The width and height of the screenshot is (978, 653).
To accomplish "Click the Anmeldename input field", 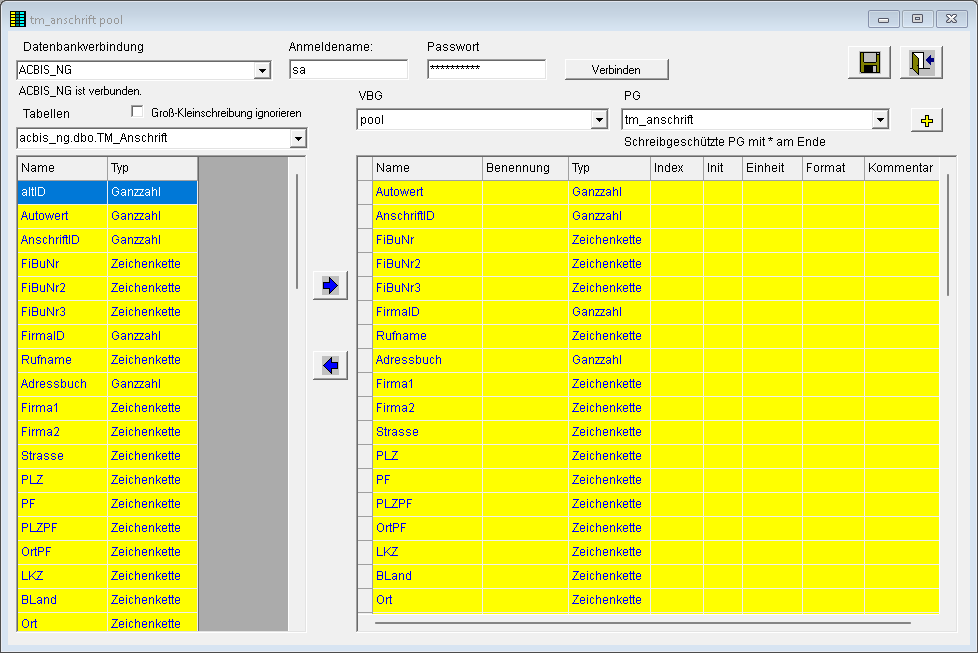I will point(348,69).
